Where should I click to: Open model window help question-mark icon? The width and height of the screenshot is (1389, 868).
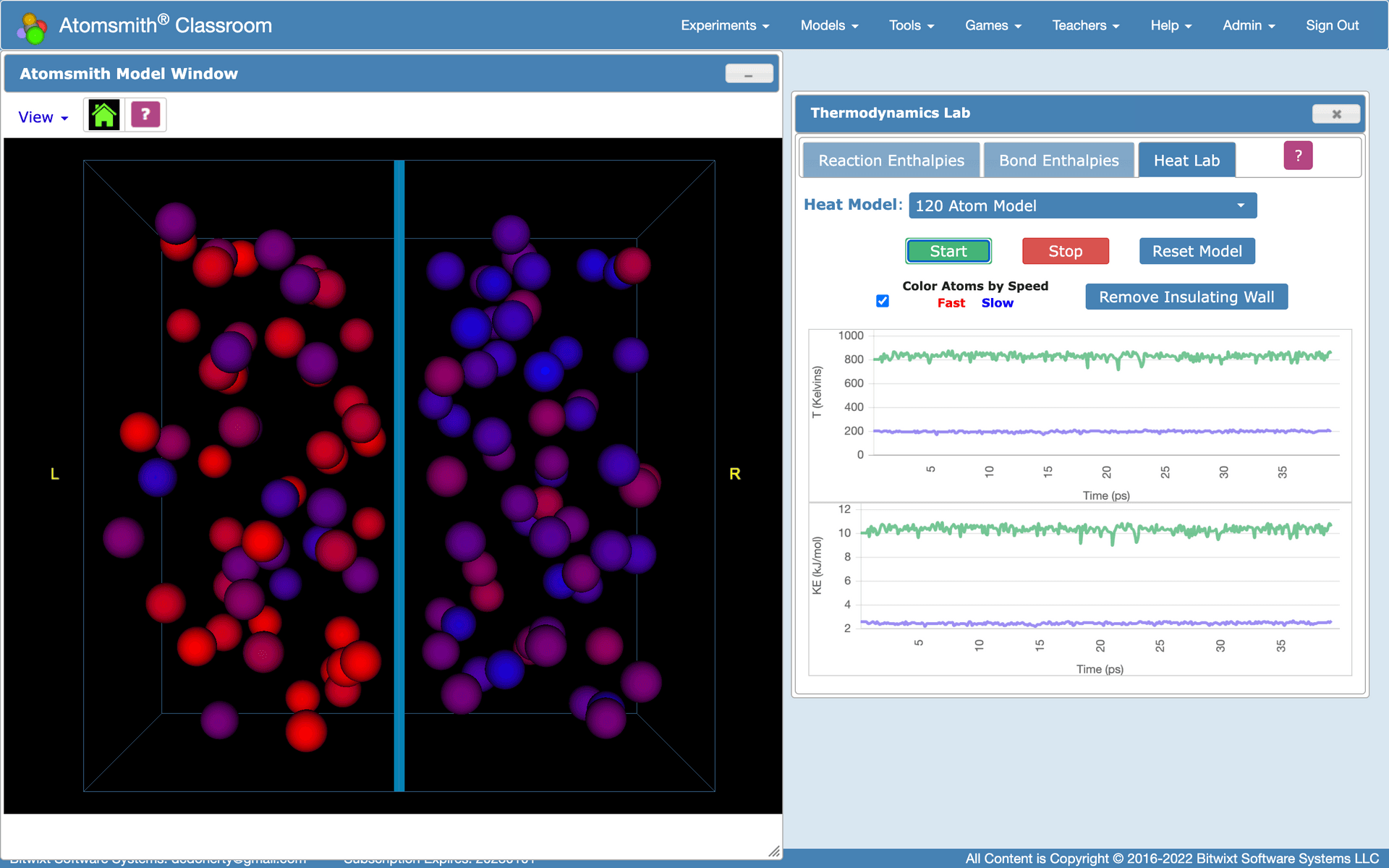point(145,114)
